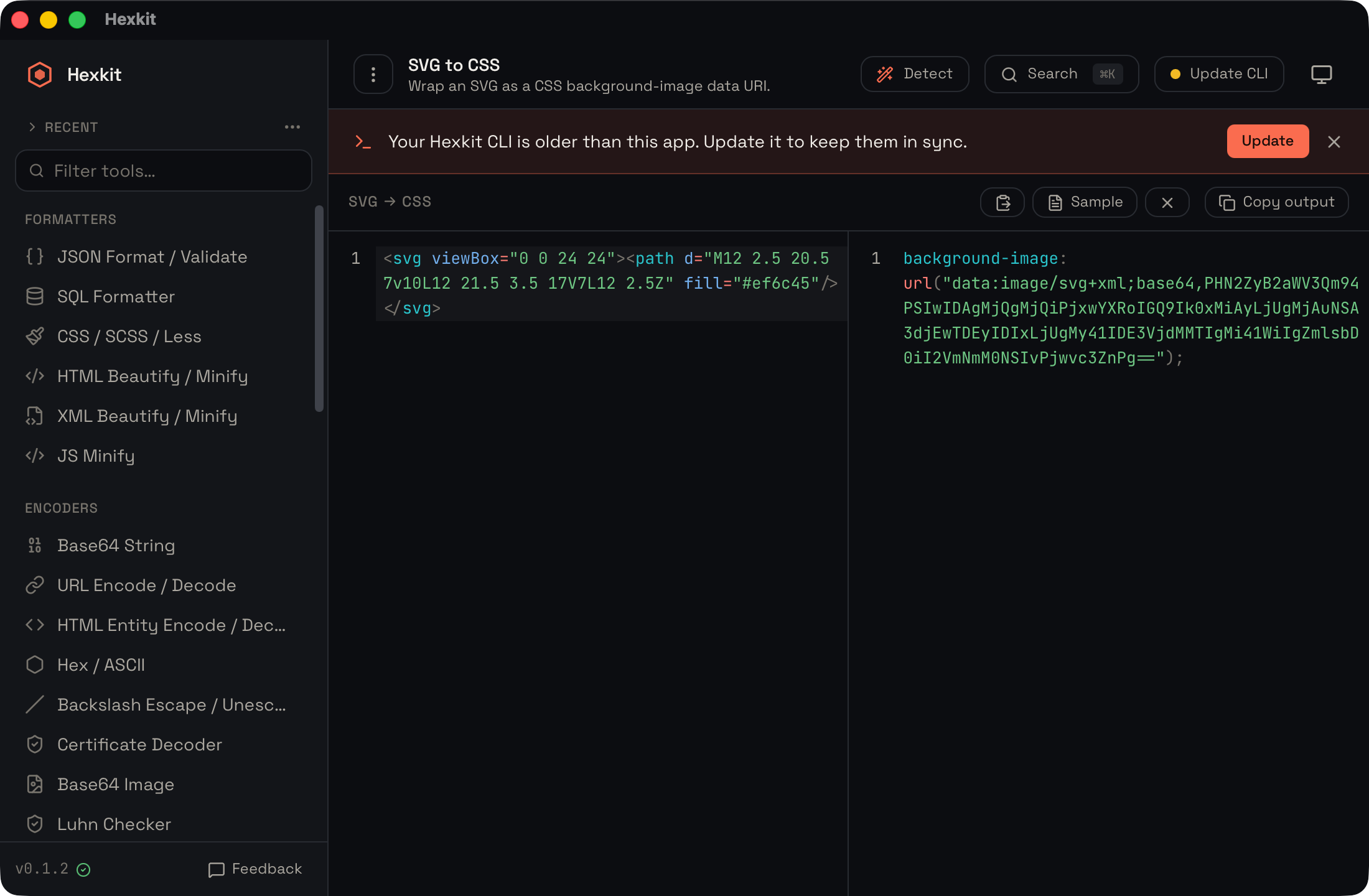Open CSS / SCSS / Less formatter
The width and height of the screenshot is (1369, 896).
pos(164,337)
